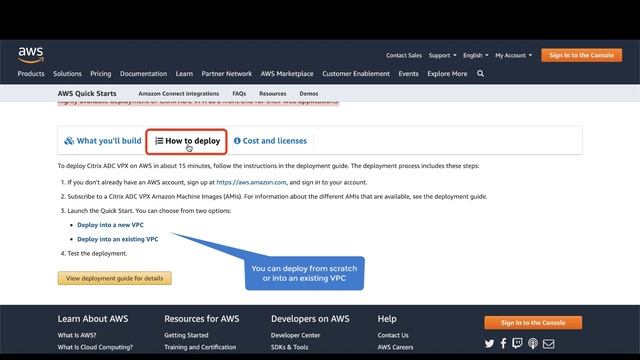Open Contact Us footer link

pos(393,335)
